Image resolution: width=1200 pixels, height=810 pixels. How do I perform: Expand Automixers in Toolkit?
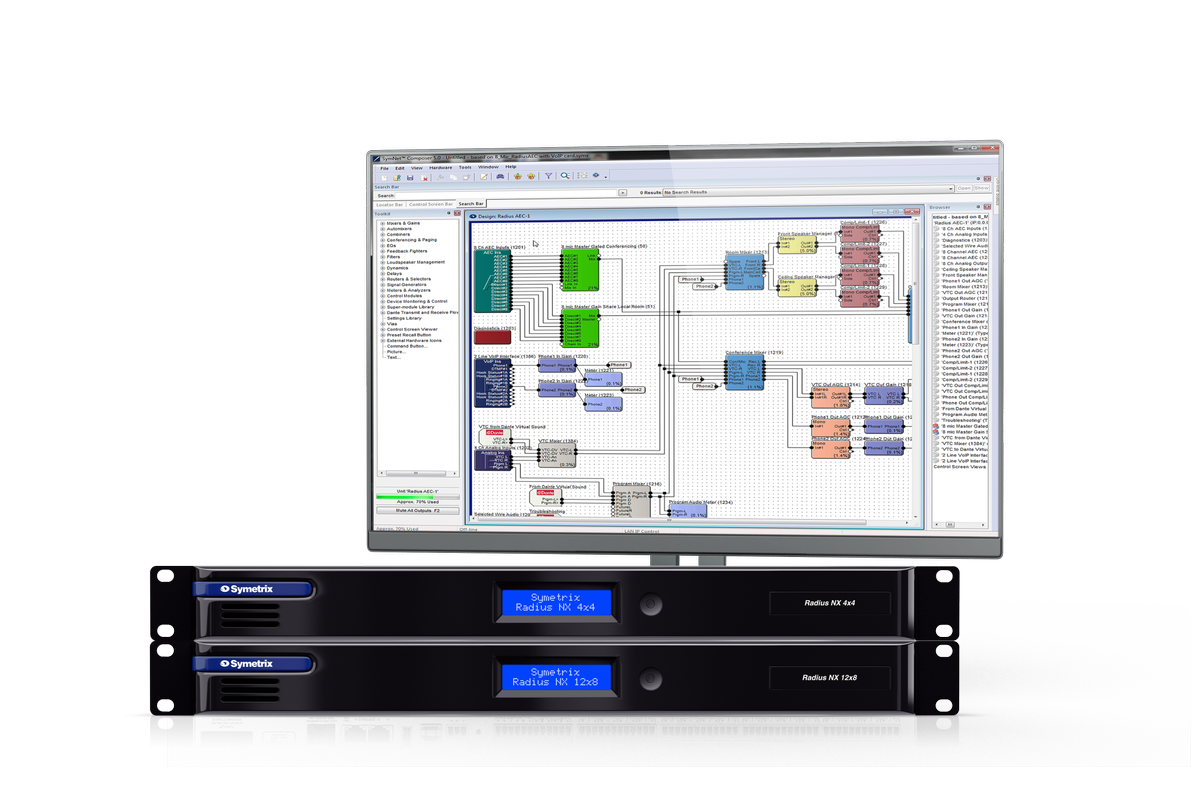point(383,229)
